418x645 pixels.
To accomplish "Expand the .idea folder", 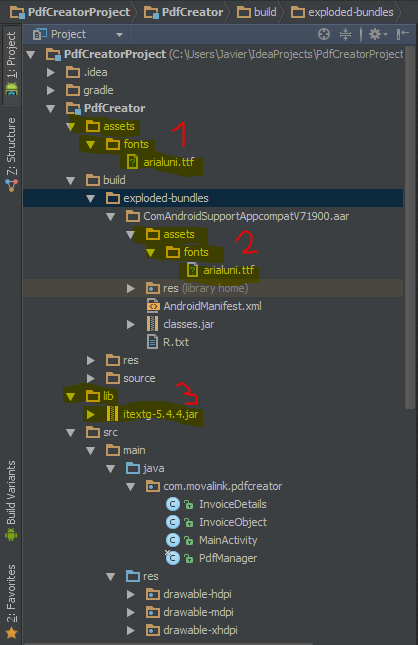I will [51, 72].
